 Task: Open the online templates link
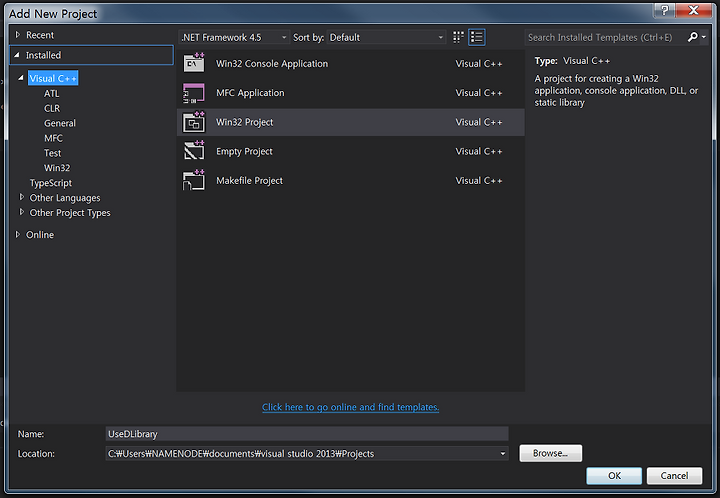(x=350, y=407)
